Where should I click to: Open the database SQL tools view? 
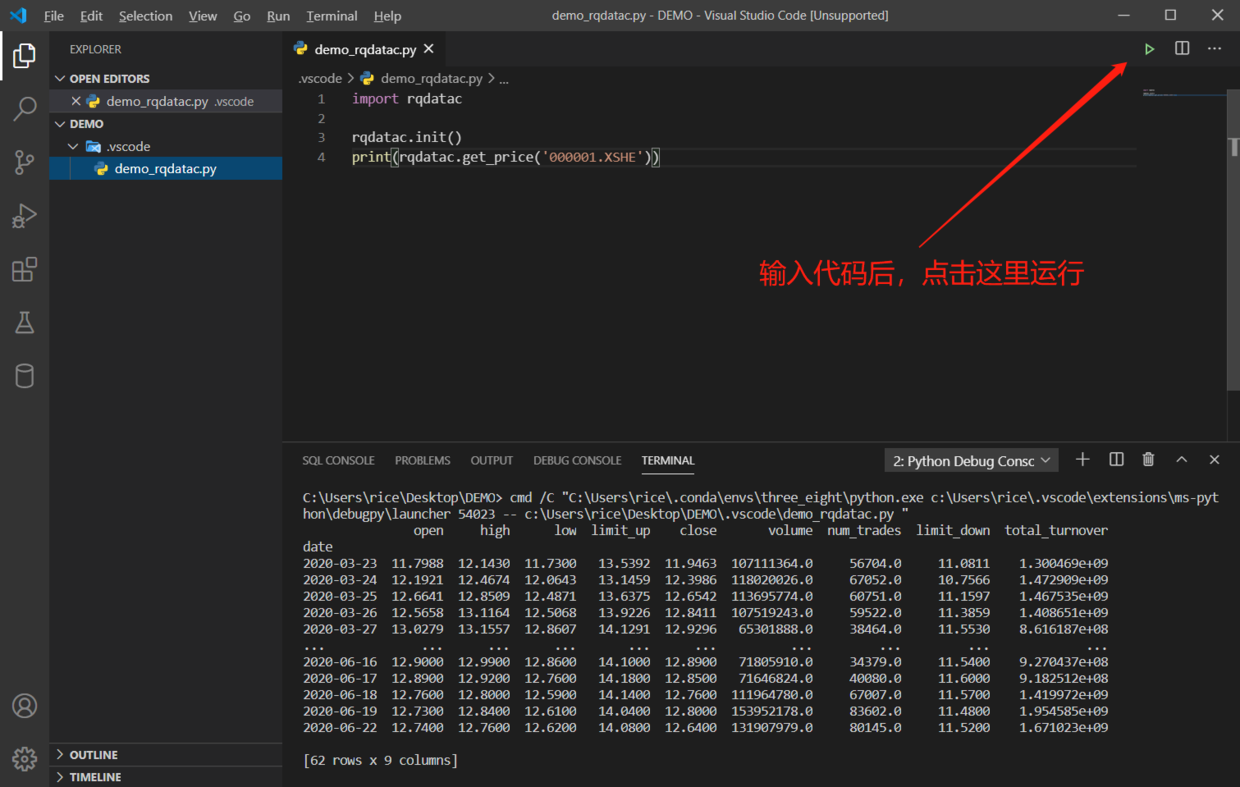click(25, 376)
